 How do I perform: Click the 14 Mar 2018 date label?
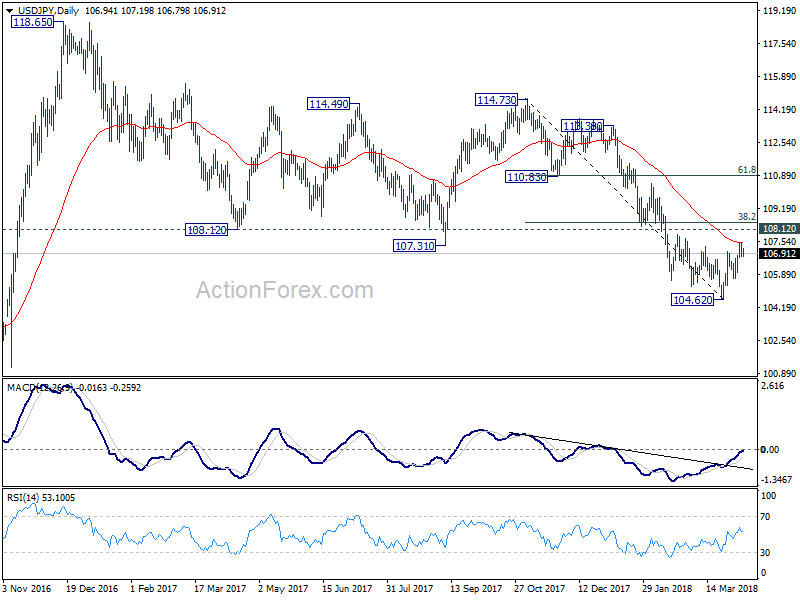click(x=732, y=588)
